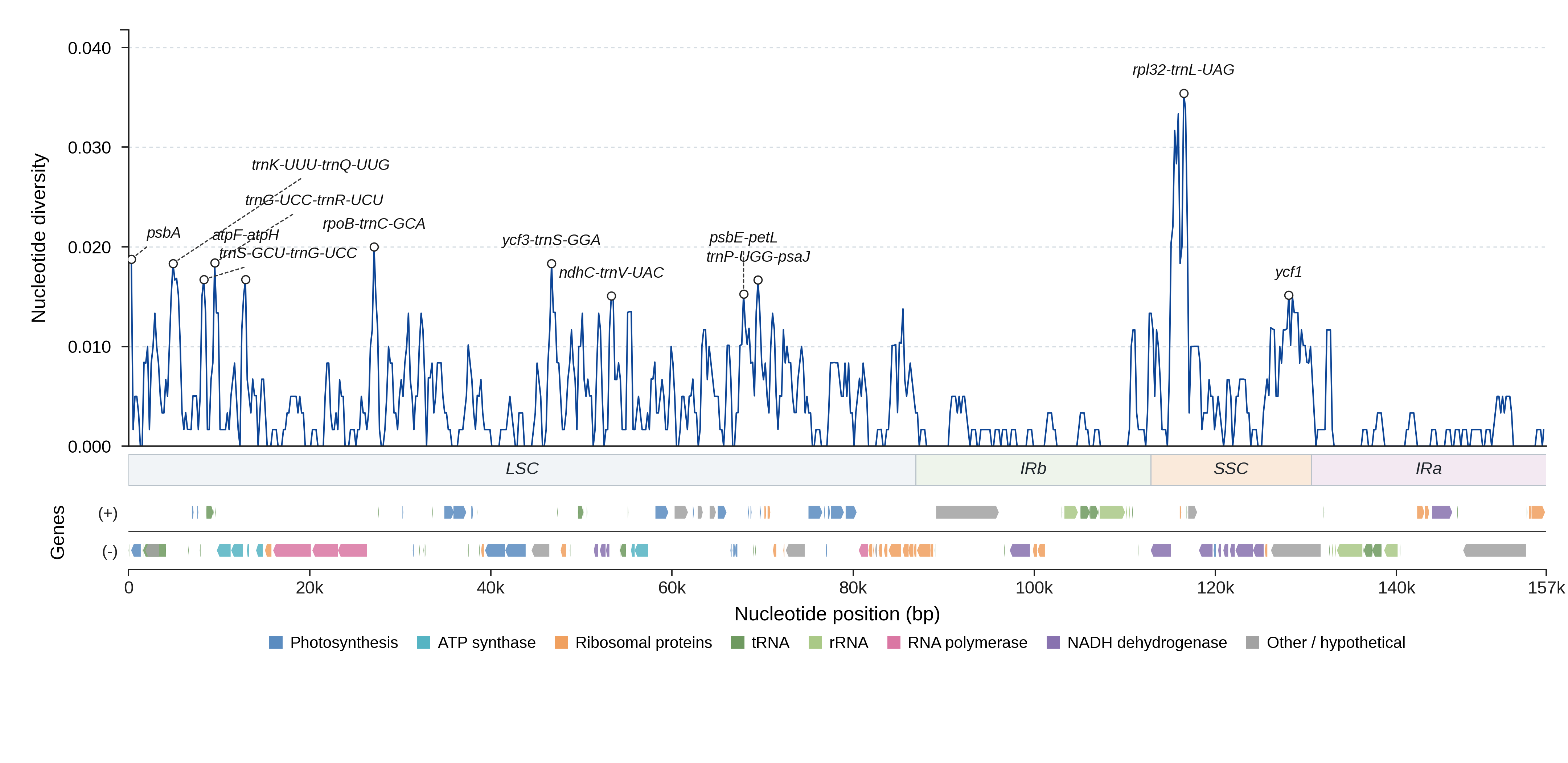Click the large gray gene in IRb plus strand
The image size is (1568, 763).
click(x=967, y=513)
